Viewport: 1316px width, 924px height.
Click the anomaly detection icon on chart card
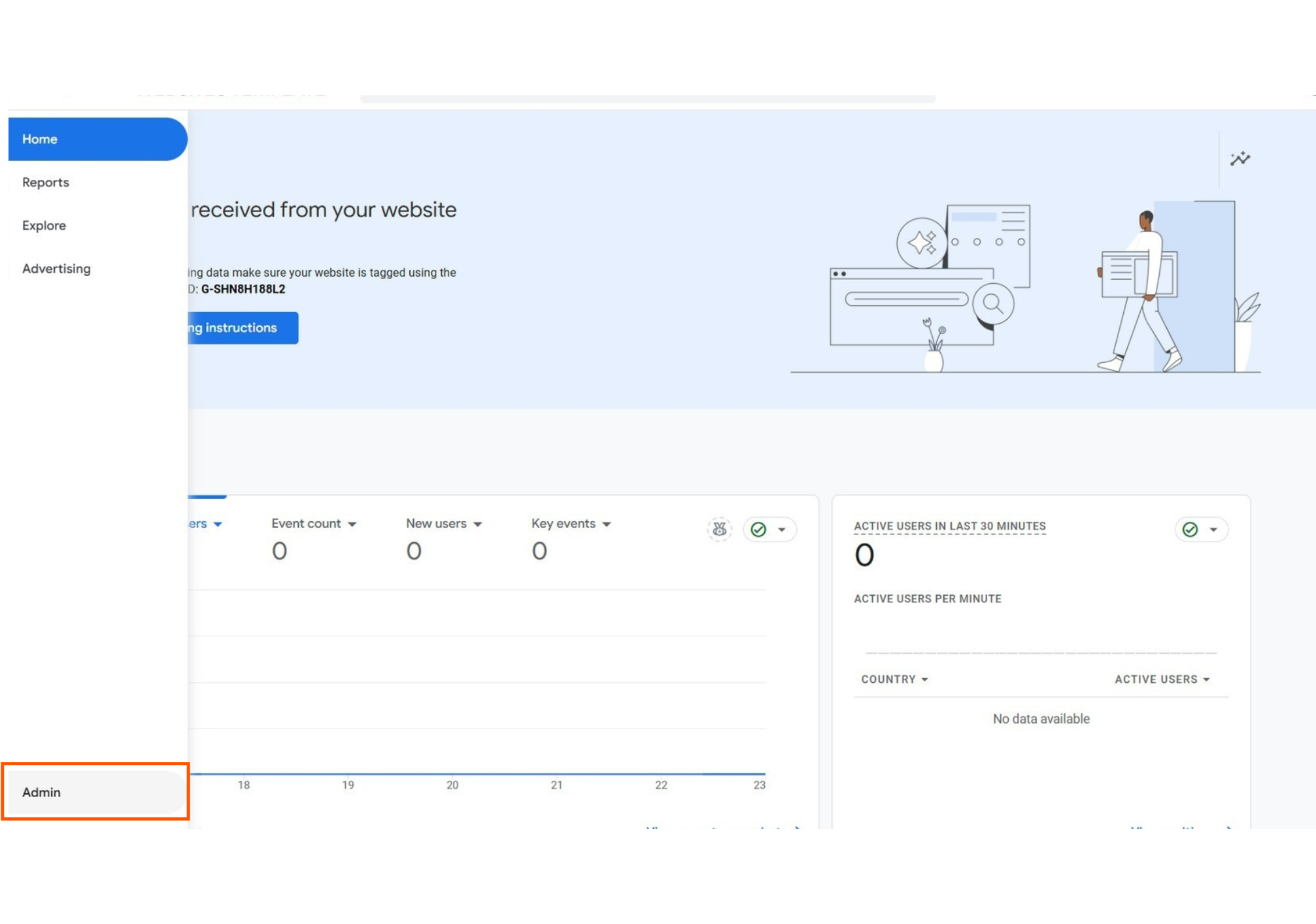click(719, 529)
